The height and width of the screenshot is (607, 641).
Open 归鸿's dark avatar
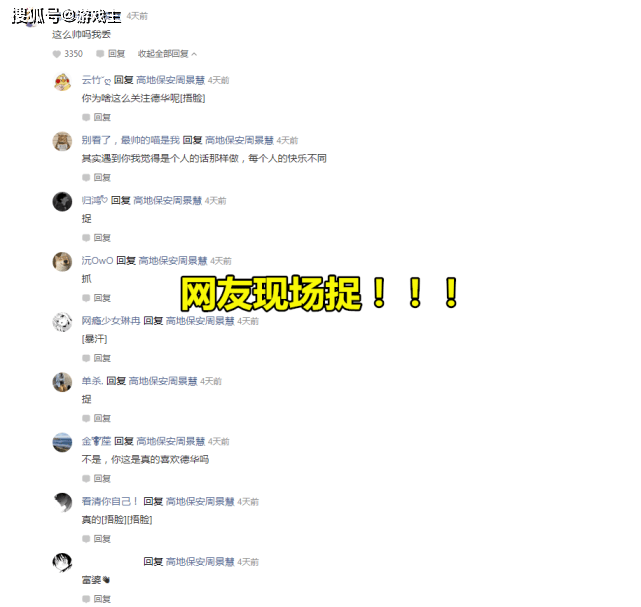pos(62,202)
